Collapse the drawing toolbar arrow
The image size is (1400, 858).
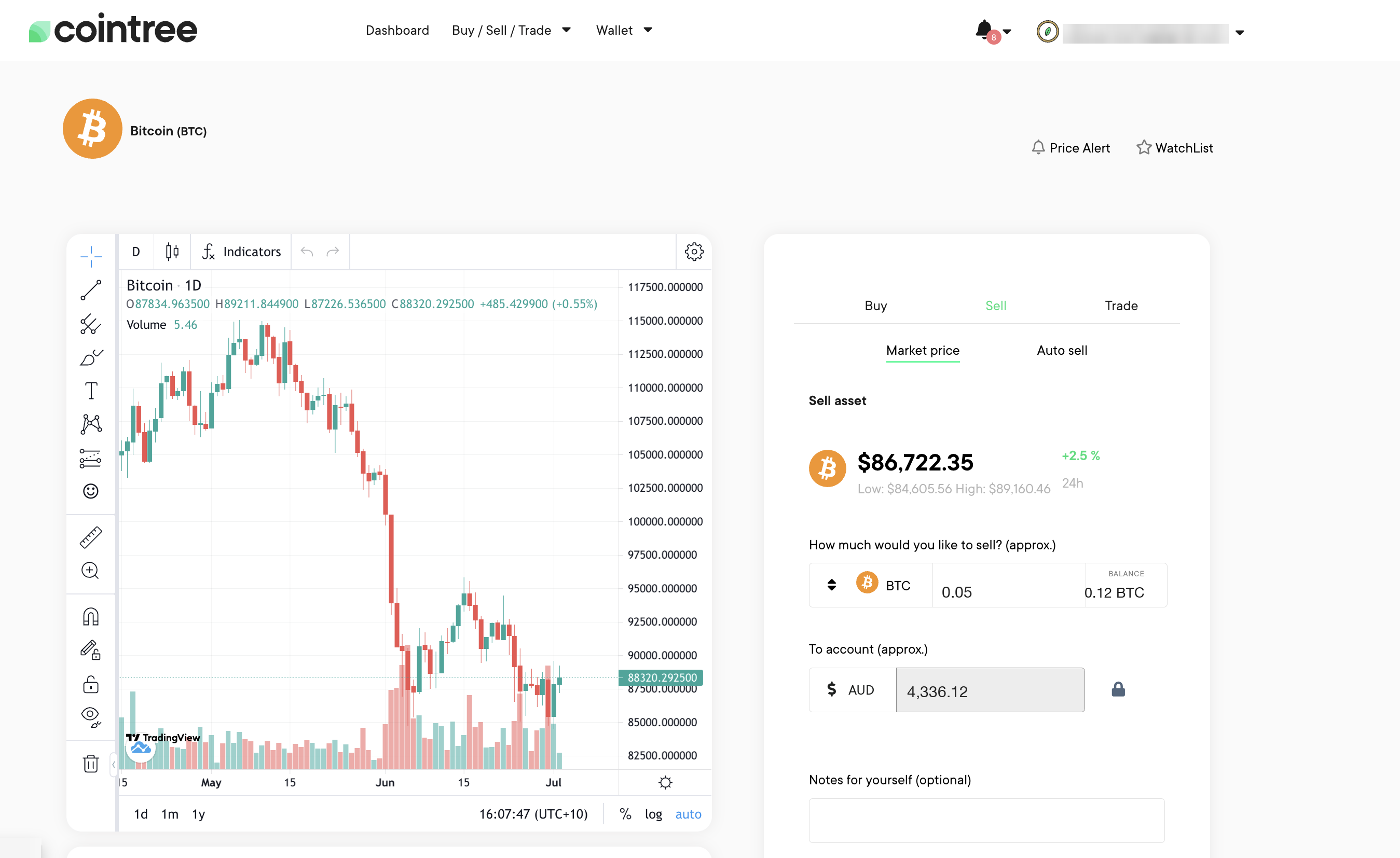click(114, 764)
